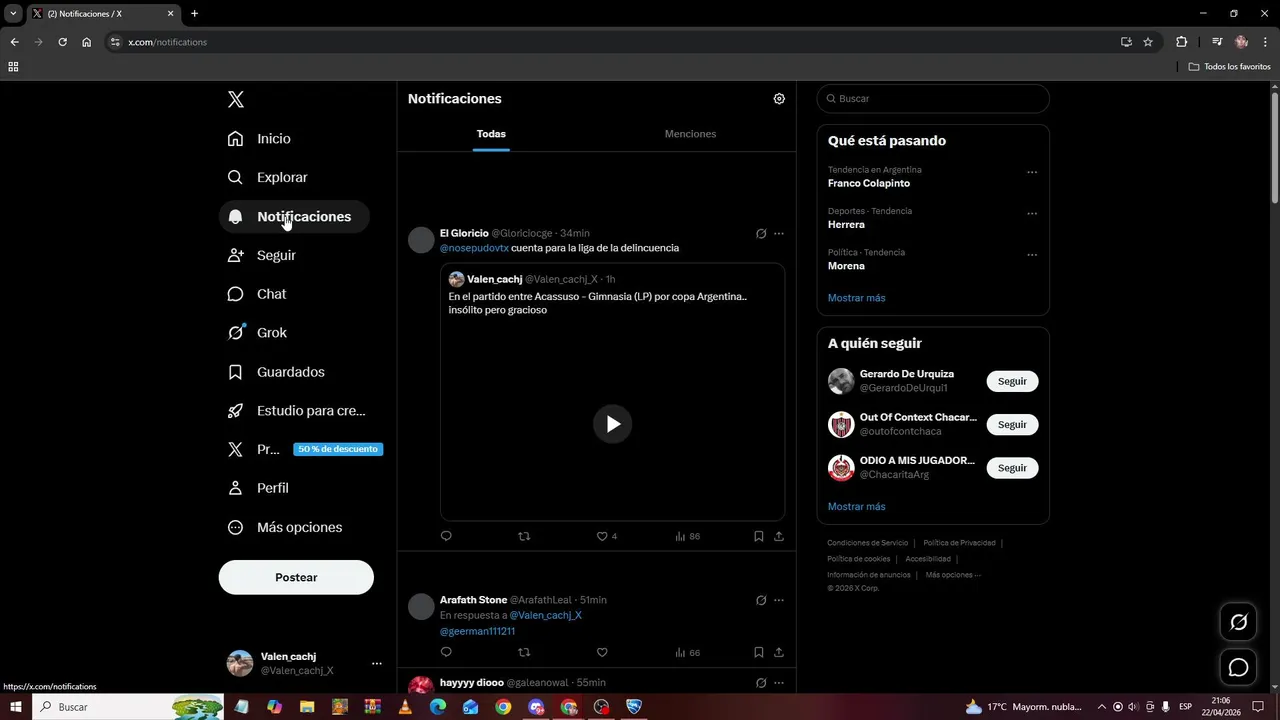1280x720 pixels.
Task: Open Franco Colapinto trend
Action: click(x=869, y=183)
